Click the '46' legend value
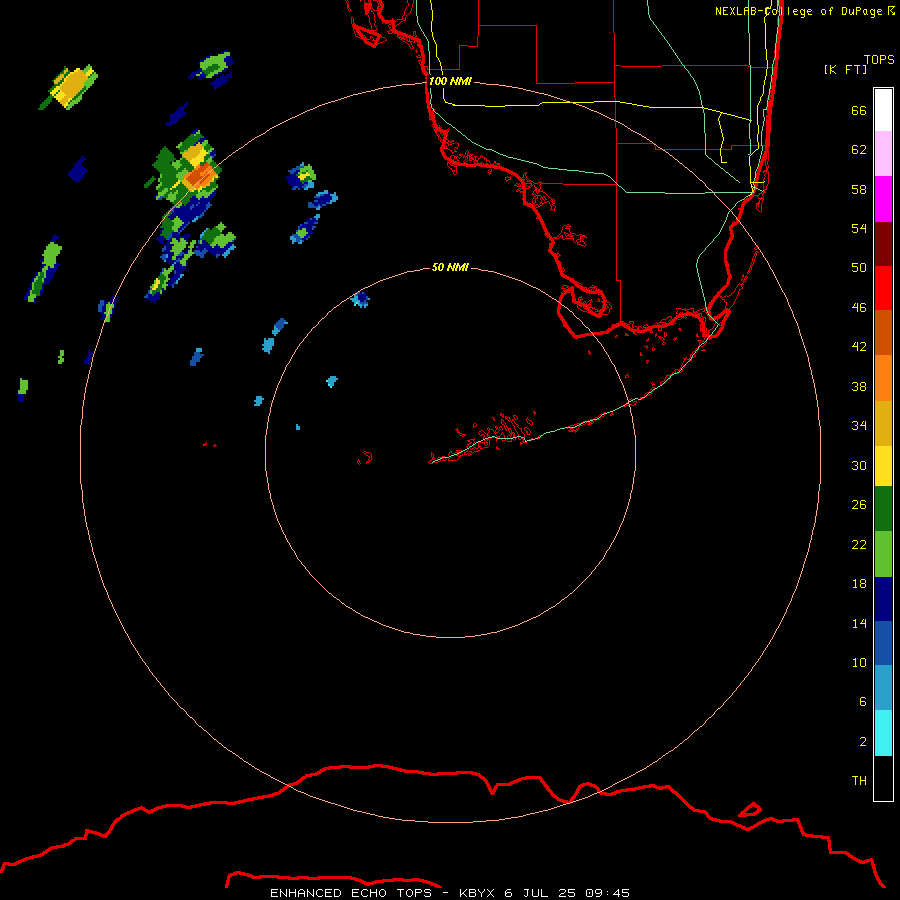This screenshot has height=900, width=900. point(859,308)
